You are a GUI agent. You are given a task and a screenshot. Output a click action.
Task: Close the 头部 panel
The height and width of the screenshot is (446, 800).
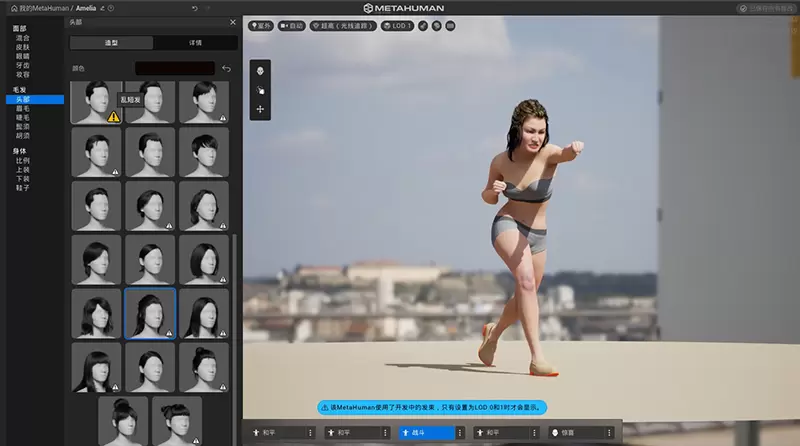(x=233, y=22)
